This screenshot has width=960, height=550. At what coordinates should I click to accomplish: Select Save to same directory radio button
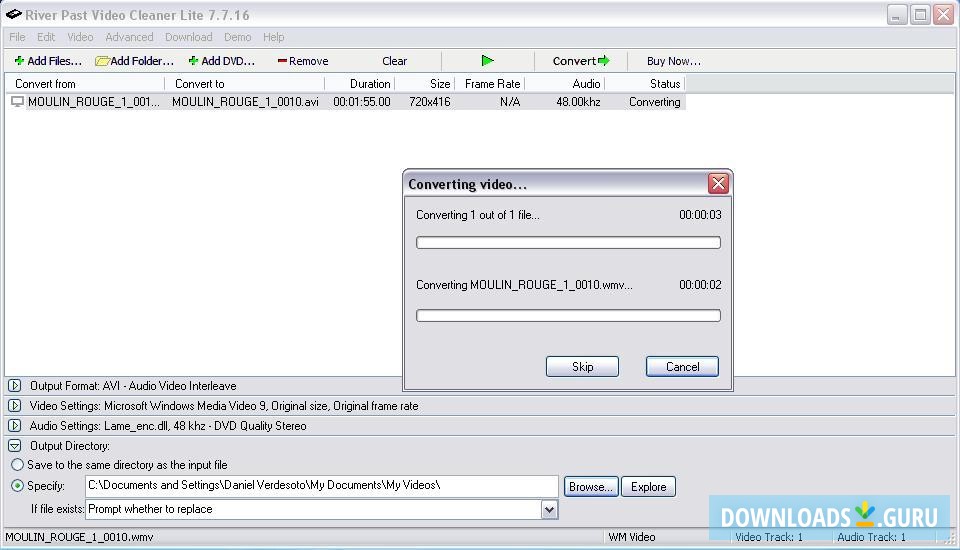coord(18,465)
